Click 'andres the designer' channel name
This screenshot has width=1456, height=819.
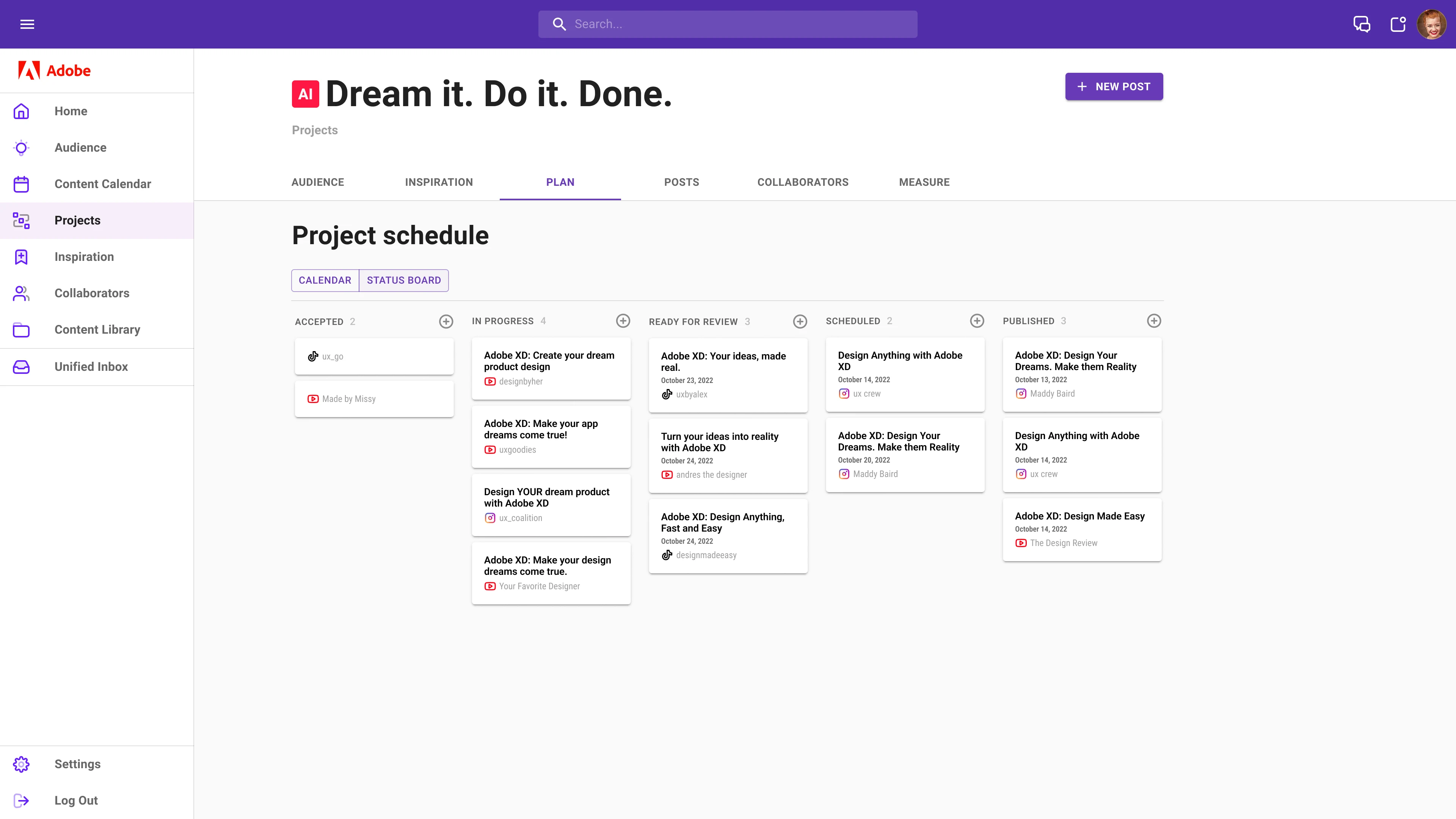pos(712,475)
